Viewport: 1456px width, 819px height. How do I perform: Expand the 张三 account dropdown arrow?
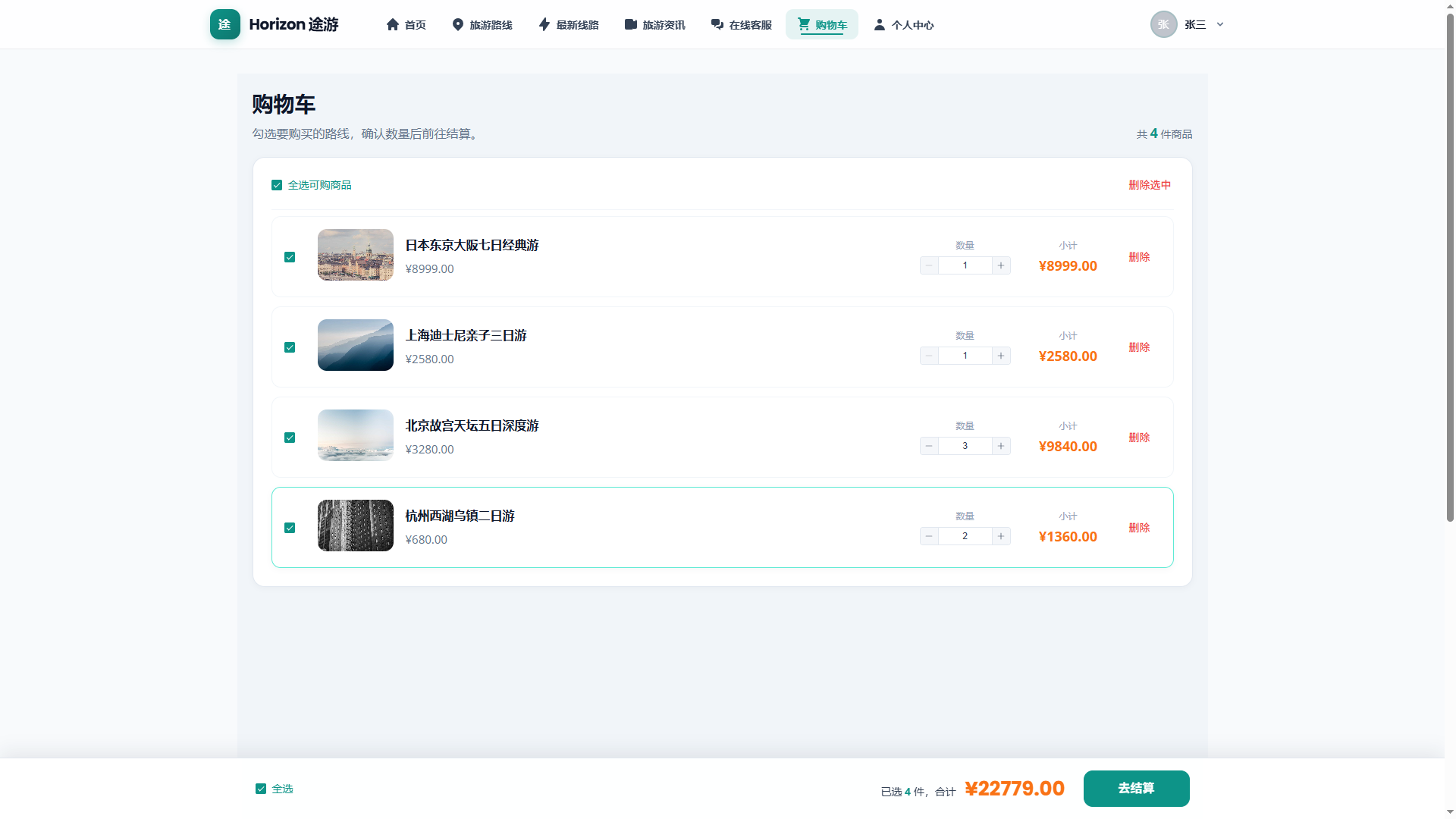coord(1220,24)
